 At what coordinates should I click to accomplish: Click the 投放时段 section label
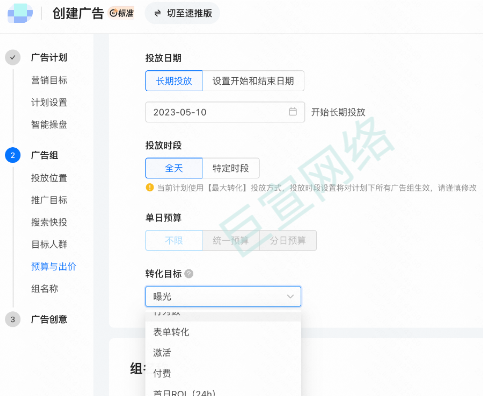(x=163, y=145)
